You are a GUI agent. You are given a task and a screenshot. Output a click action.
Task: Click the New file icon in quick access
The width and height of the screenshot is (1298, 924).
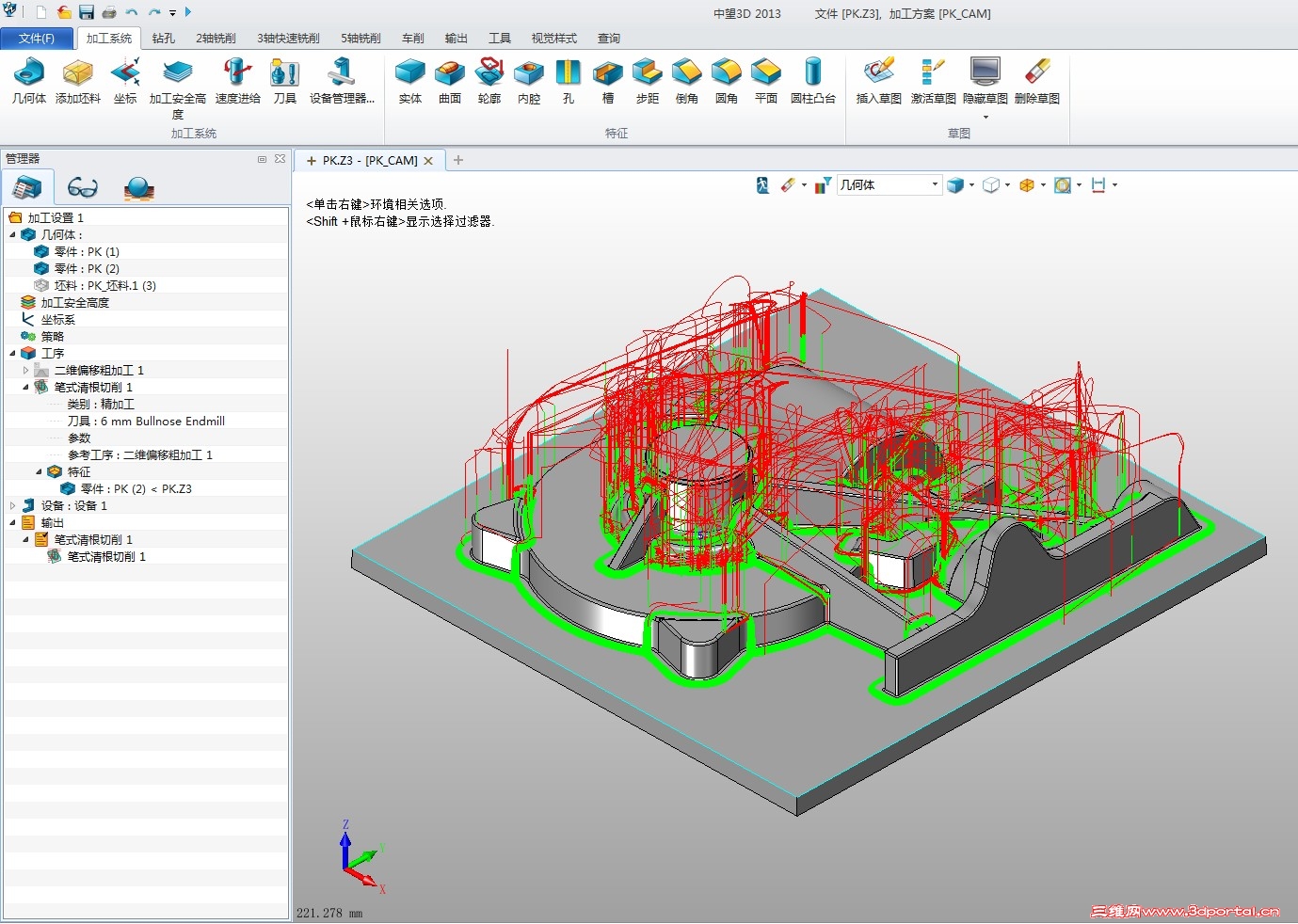tap(41, 12)
